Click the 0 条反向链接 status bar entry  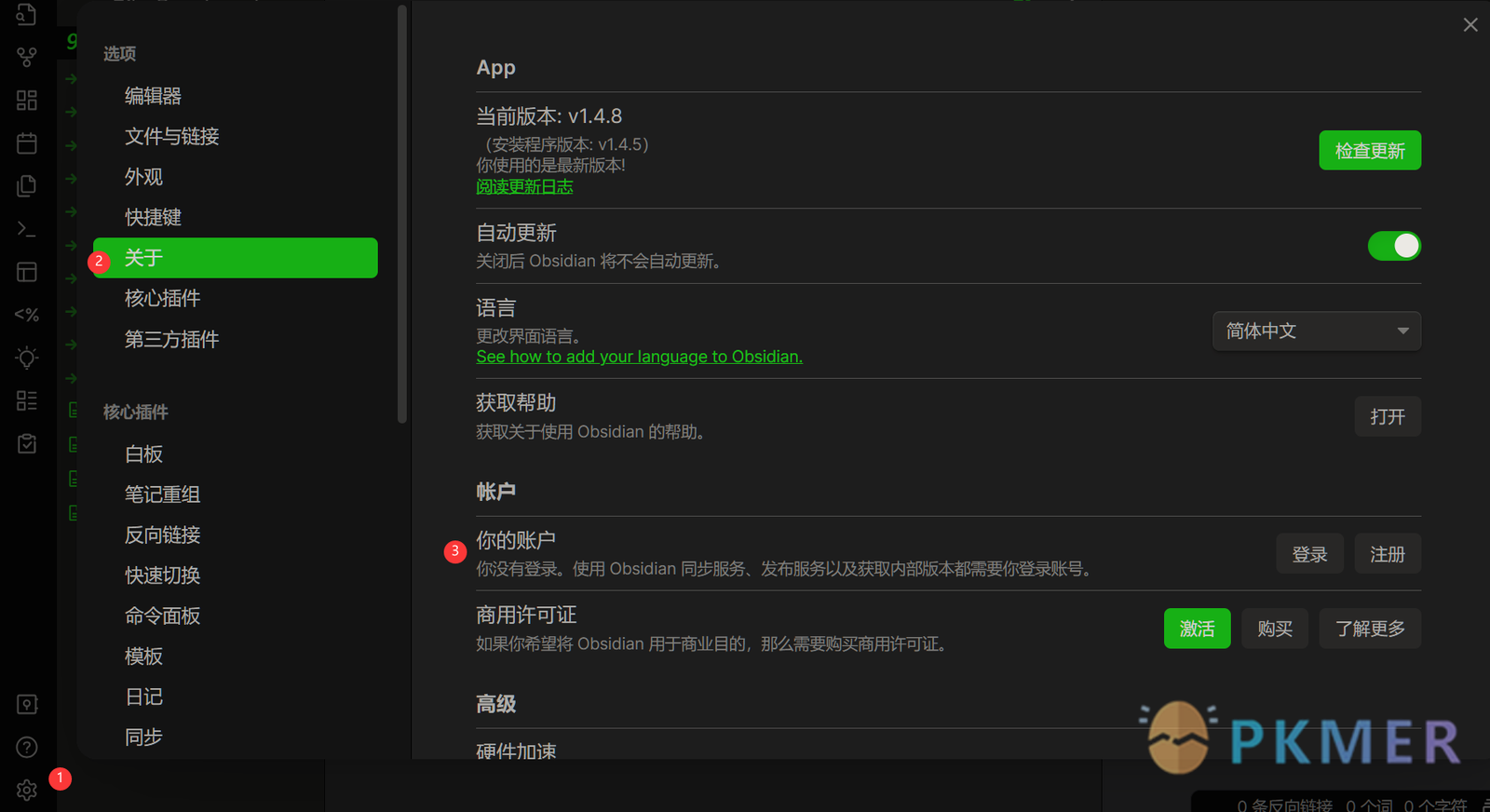pos(1284,805)
